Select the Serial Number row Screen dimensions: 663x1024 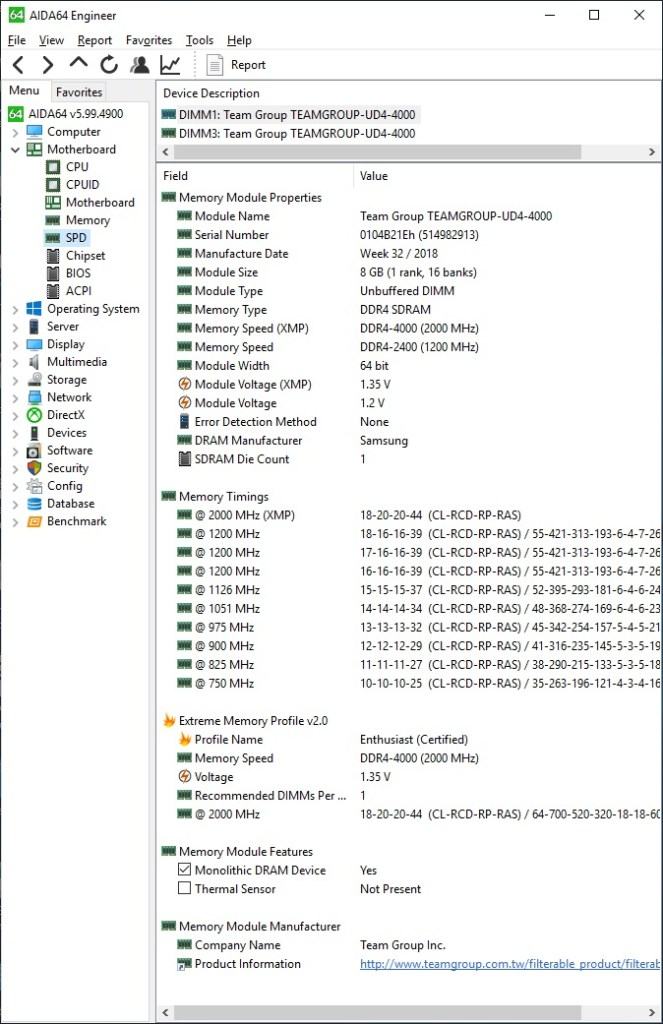411,234
